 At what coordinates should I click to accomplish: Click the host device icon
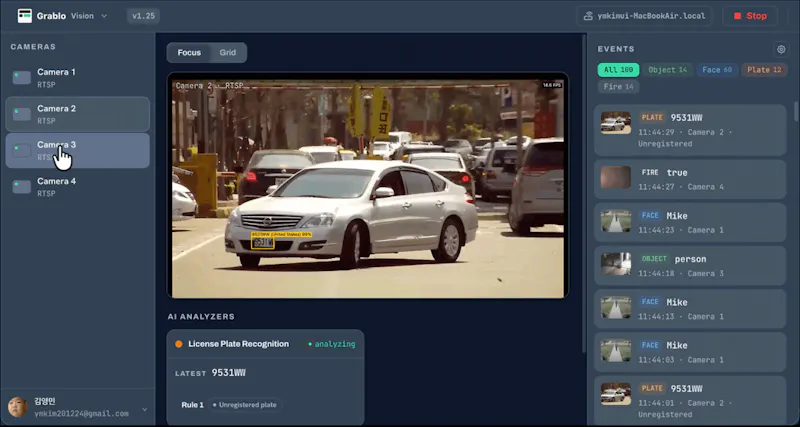(x=588, y=16)
